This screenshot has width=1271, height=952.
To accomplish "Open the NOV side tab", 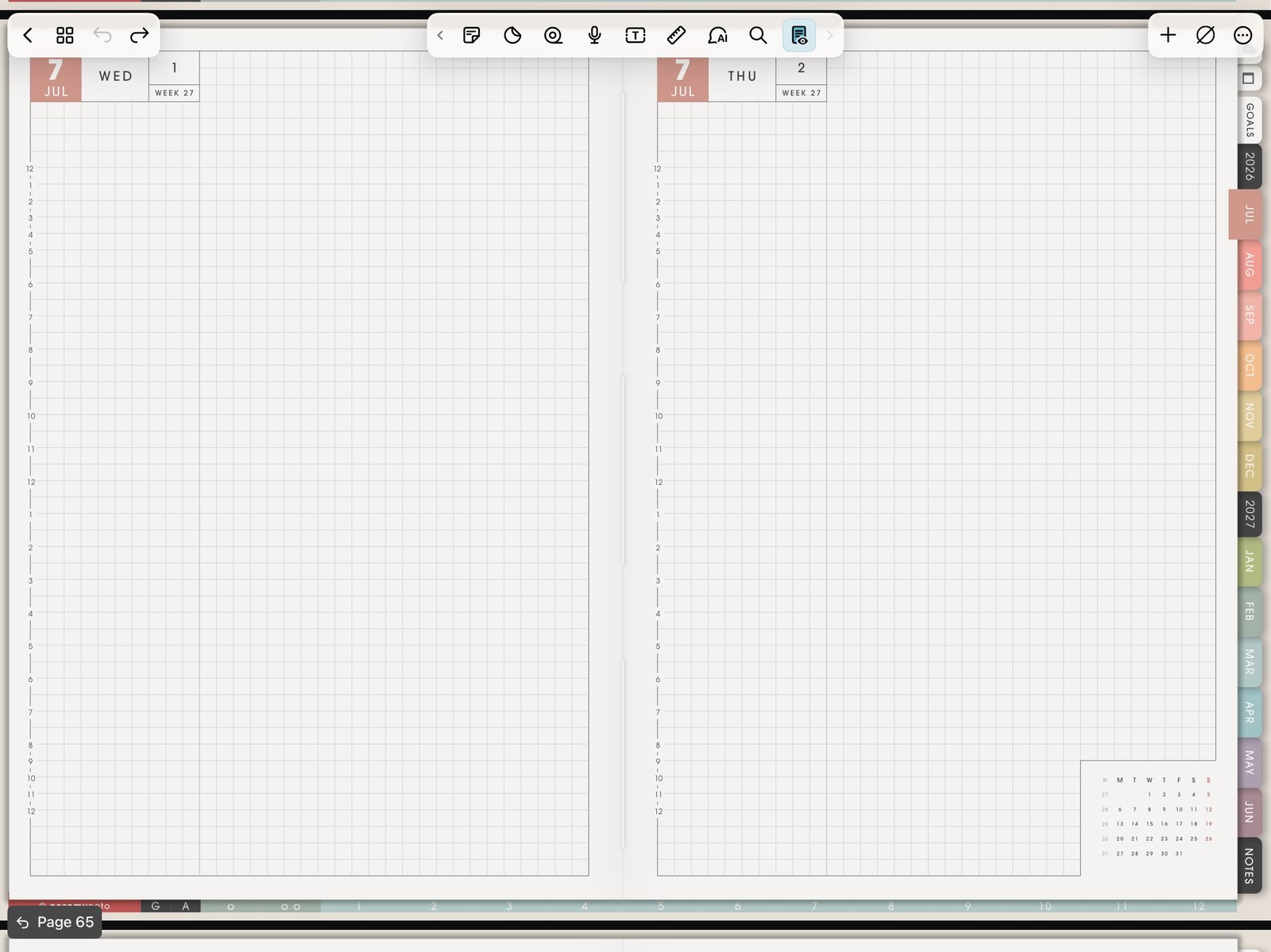I will click(x=1250, y=416).
